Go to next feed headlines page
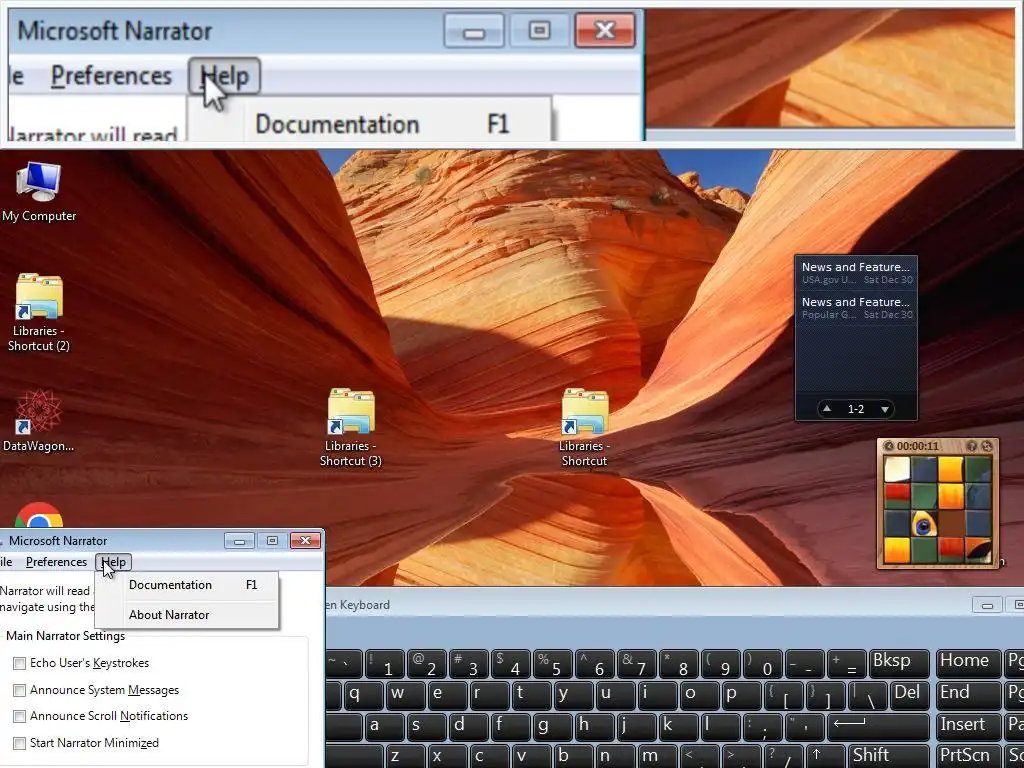Image resolution: width=1024 pixels, height=768 pixels. [x=885, y=409]
